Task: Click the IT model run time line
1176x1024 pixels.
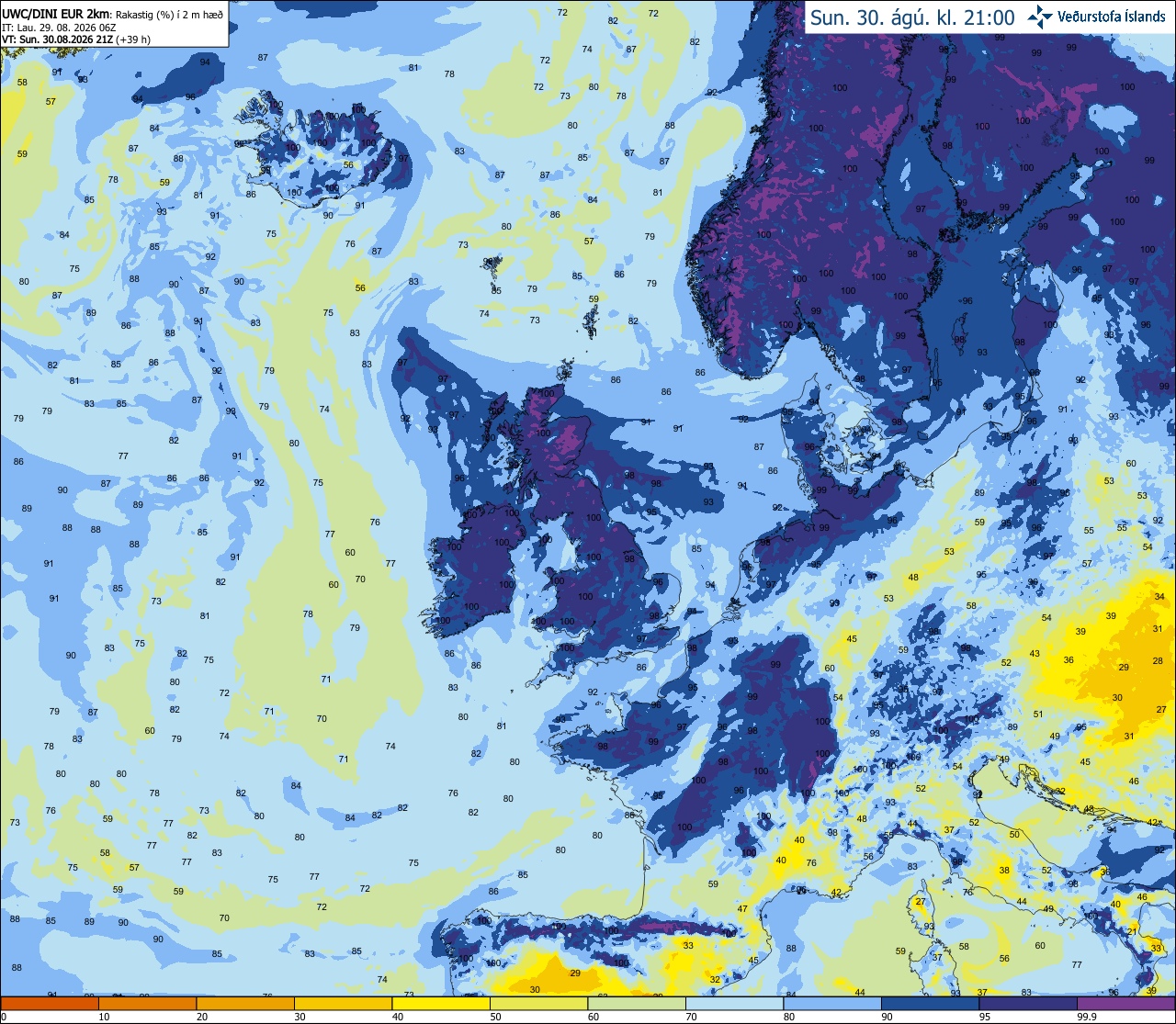Action: [x=59, y=28]
